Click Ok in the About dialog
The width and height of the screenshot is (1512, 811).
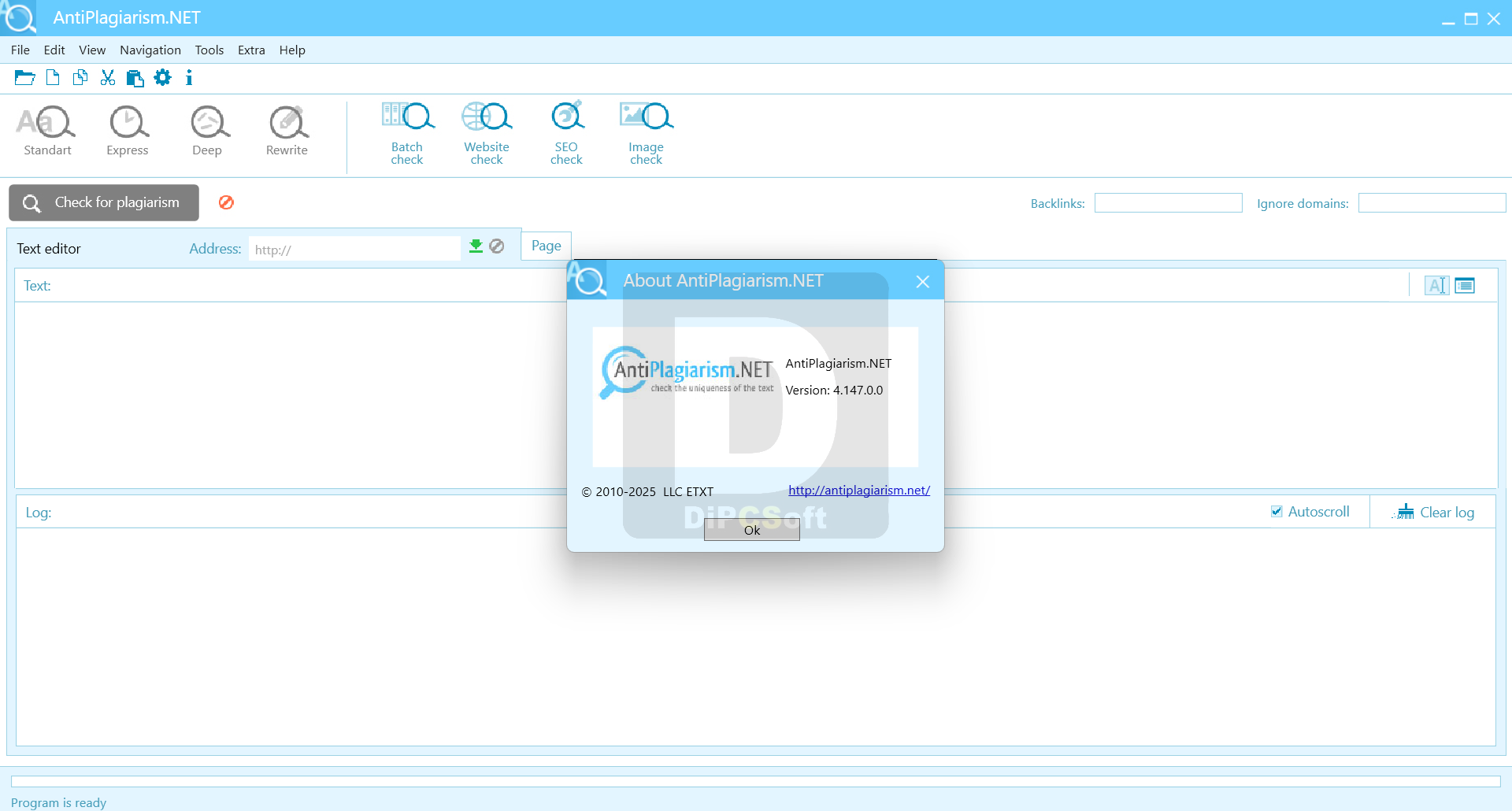(752, 530)
